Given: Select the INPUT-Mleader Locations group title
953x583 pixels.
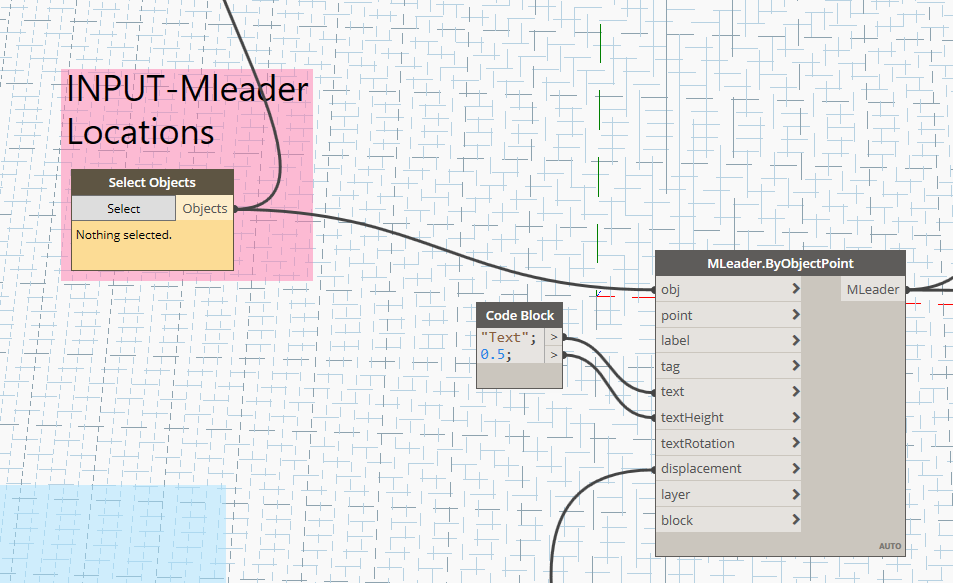Looking at the screenshot, I should (x=187, y=110).
